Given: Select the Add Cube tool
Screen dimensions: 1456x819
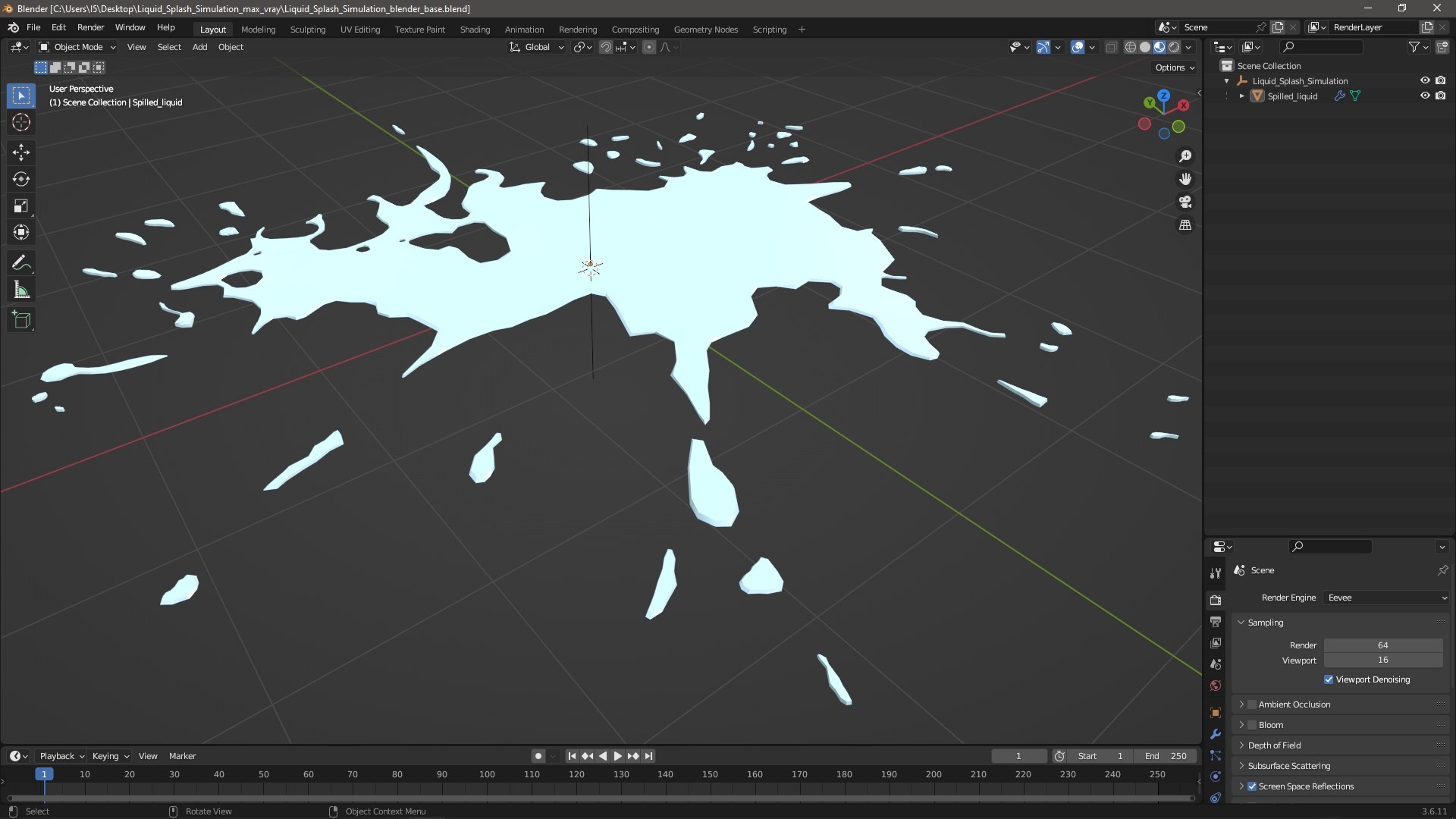Looking at the screenshot, I should (x=21, y=320).
